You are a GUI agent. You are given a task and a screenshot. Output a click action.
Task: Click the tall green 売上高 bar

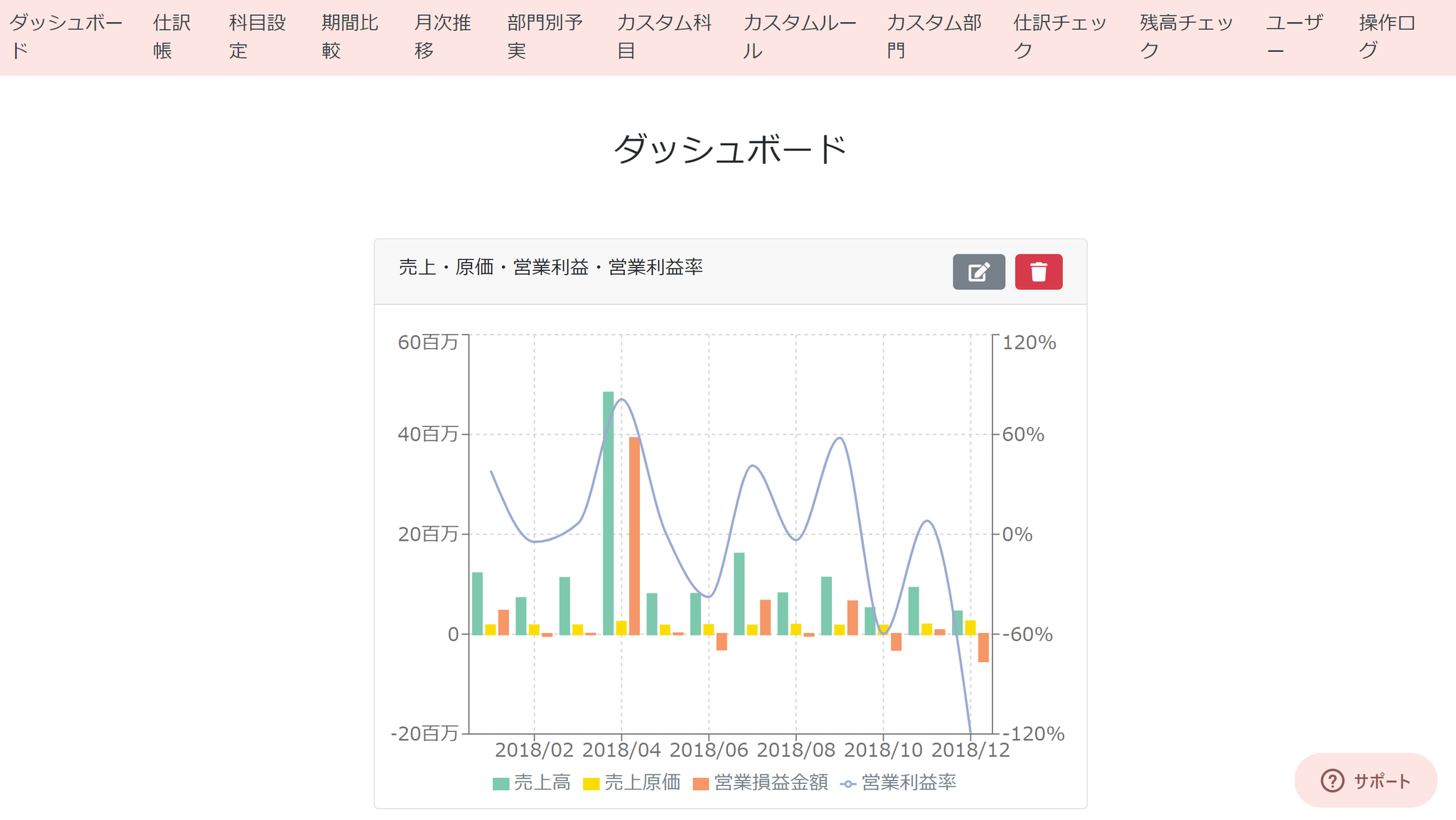pos(609,513)
